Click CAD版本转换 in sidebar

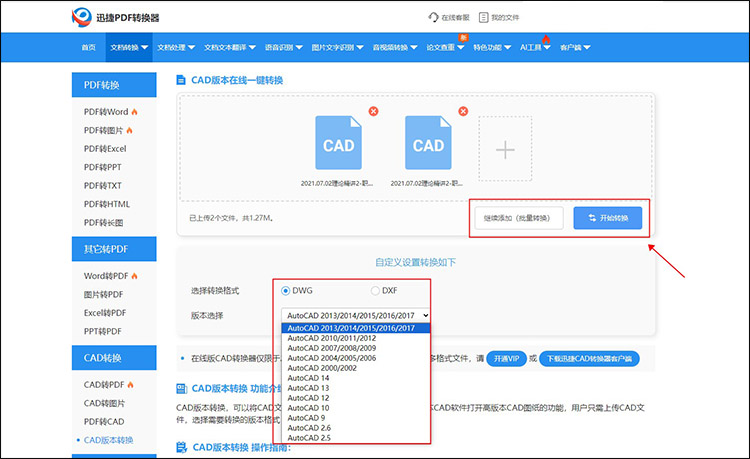108,440
